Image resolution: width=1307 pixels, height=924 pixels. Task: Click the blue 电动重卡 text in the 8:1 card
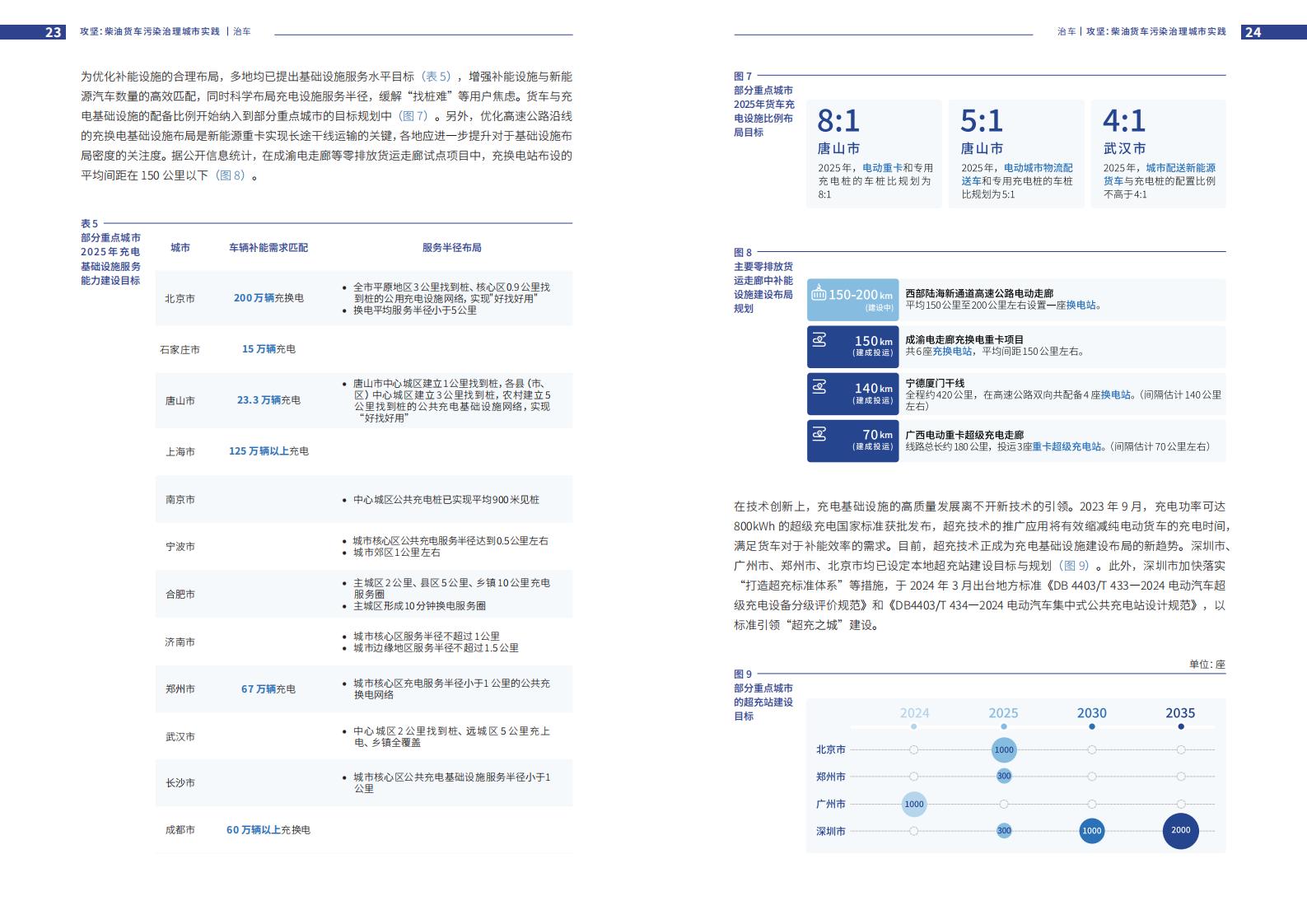pyautogui.click(x=882, y=168)
